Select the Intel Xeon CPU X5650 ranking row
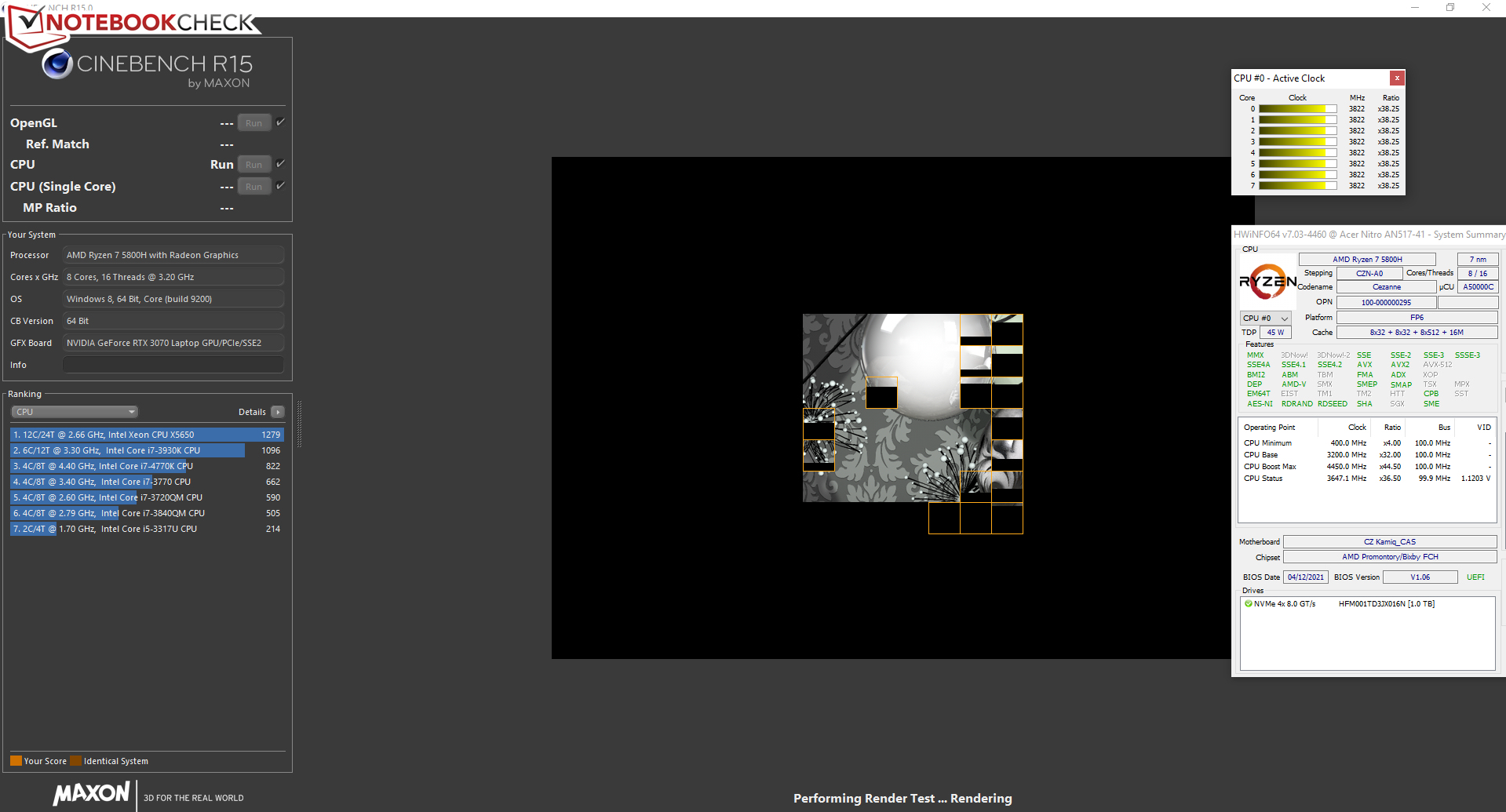 [x=147, y=435]
